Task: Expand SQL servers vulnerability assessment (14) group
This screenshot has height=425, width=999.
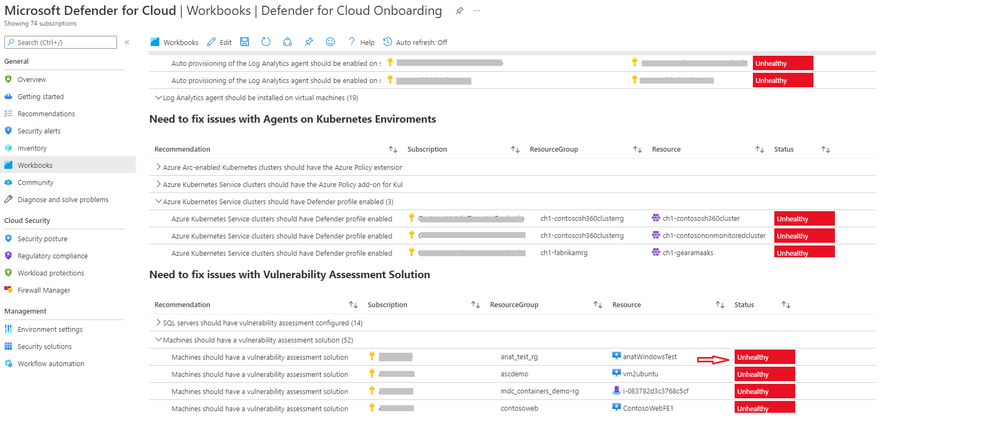Action: coord(158,322)
